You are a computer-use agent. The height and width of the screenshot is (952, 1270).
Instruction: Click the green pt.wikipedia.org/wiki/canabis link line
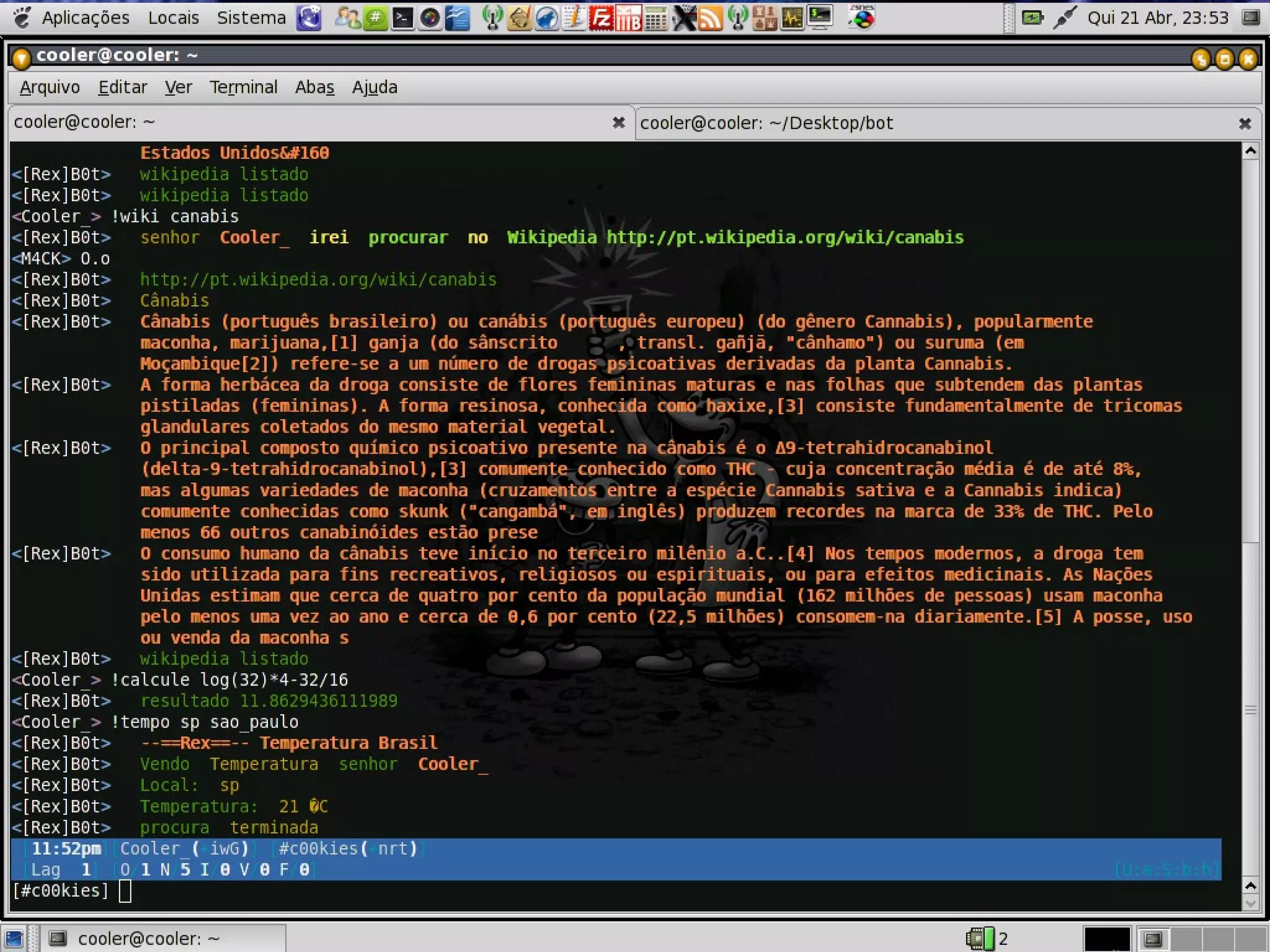point(318,280)
